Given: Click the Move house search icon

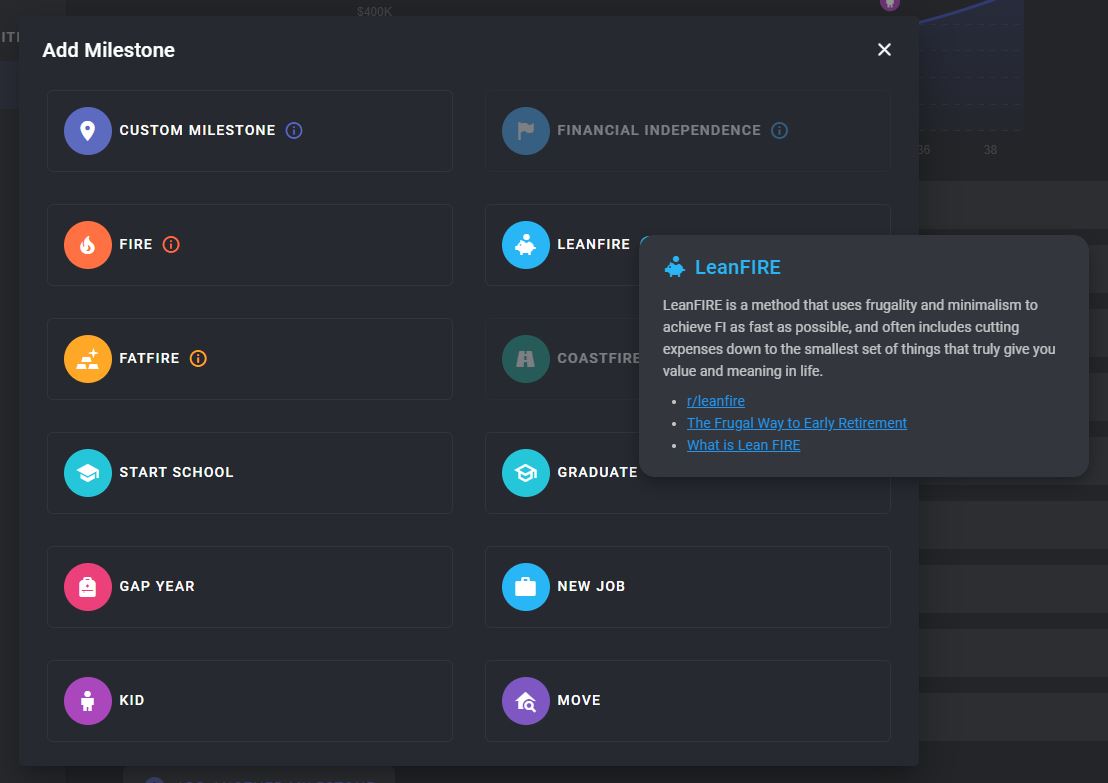Looking at the screenshot, I should click(x=526, y=701).
